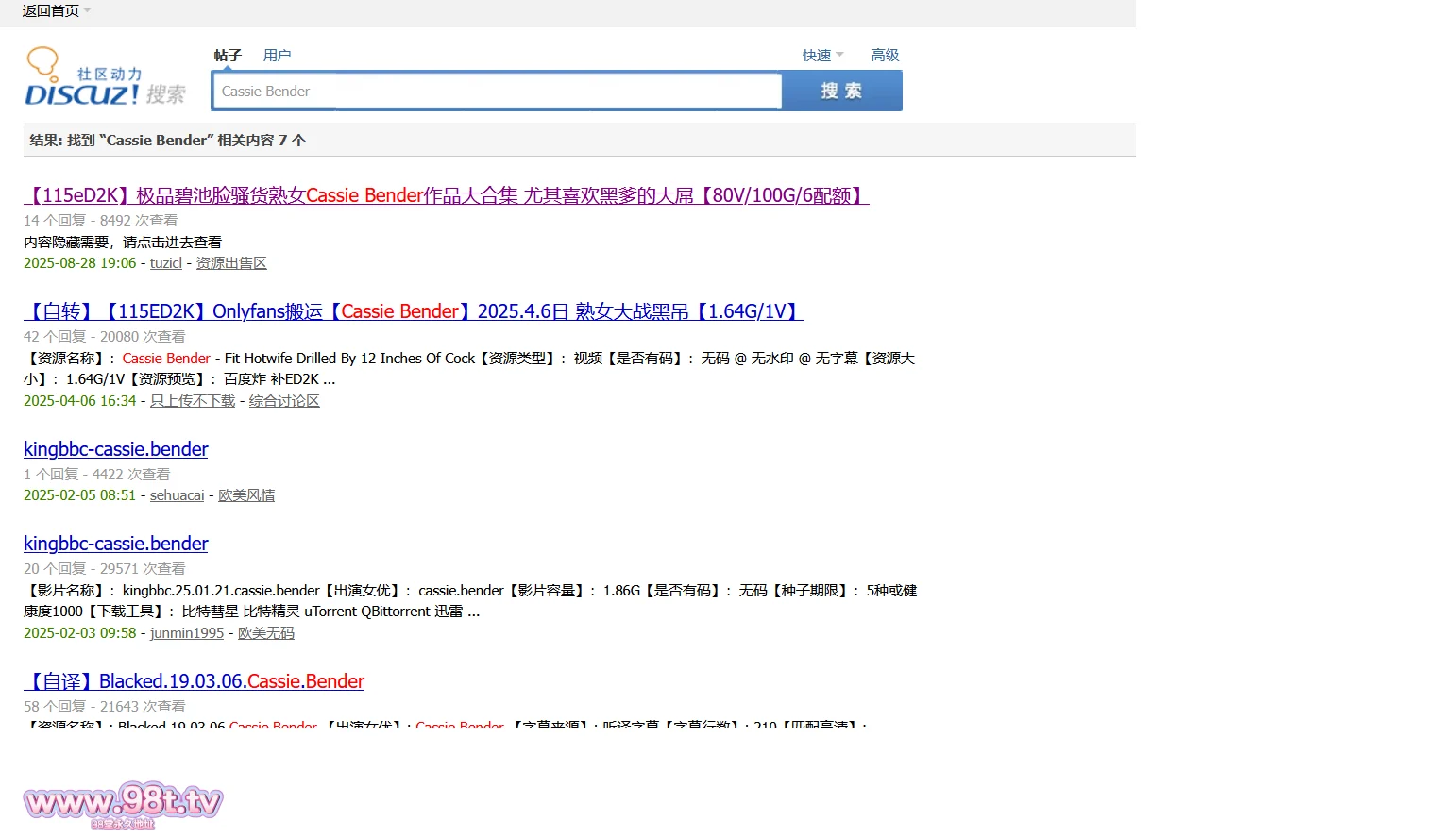
Task: Click the text 20 个回复 - 29571 次查看
Action: (x=105, y=569)
